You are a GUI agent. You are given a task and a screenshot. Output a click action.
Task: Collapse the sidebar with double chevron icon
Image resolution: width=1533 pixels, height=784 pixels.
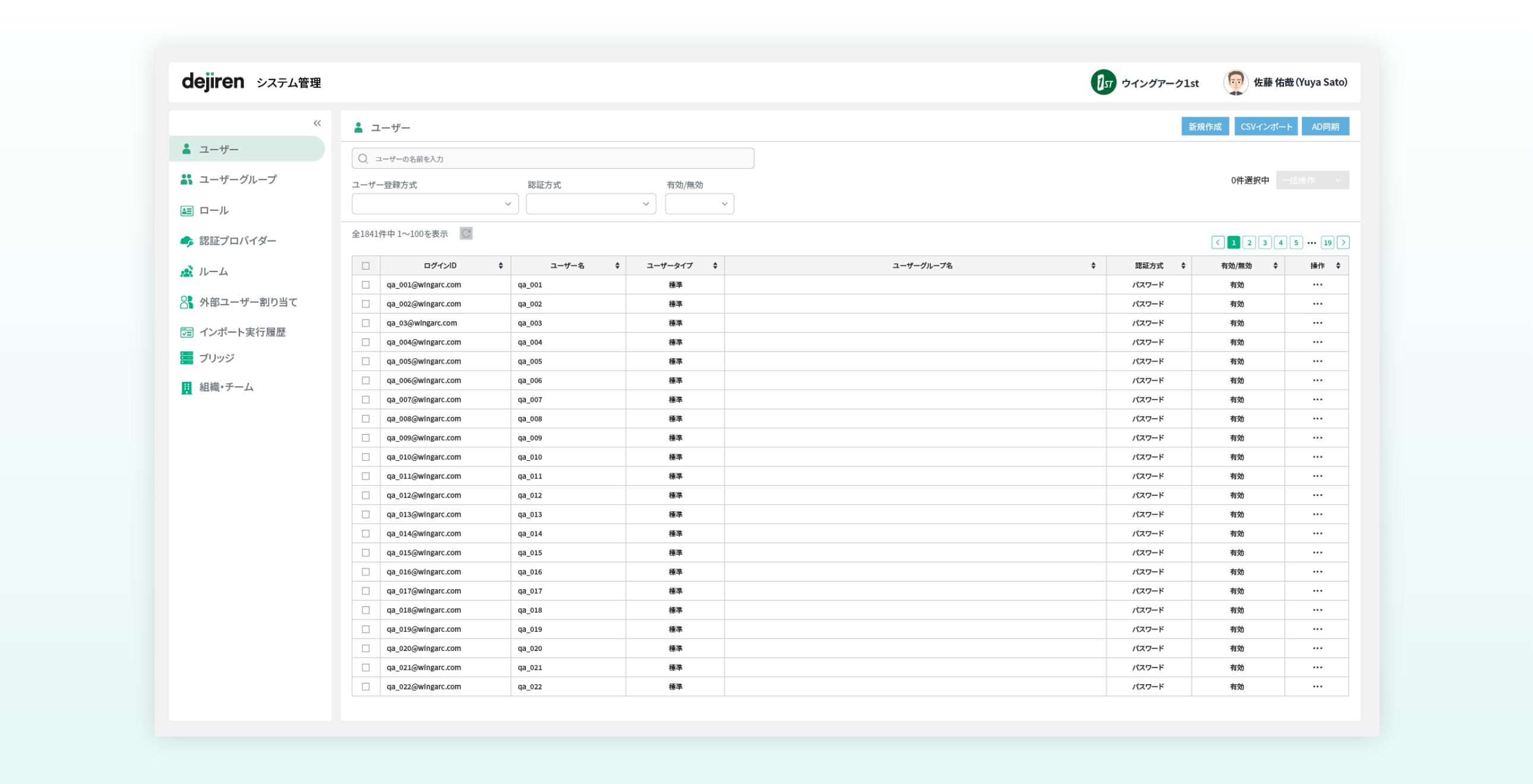click(x=317, y=123)
